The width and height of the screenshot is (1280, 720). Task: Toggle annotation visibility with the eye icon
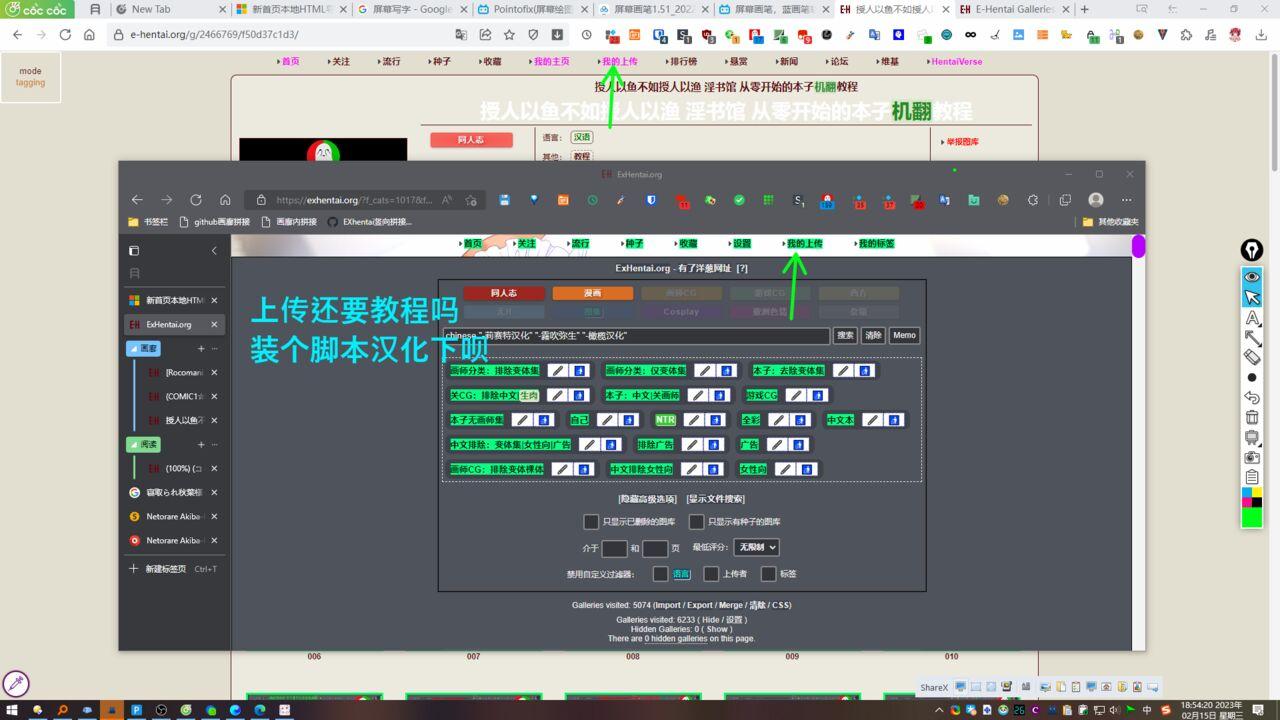tap(1252, 277)
